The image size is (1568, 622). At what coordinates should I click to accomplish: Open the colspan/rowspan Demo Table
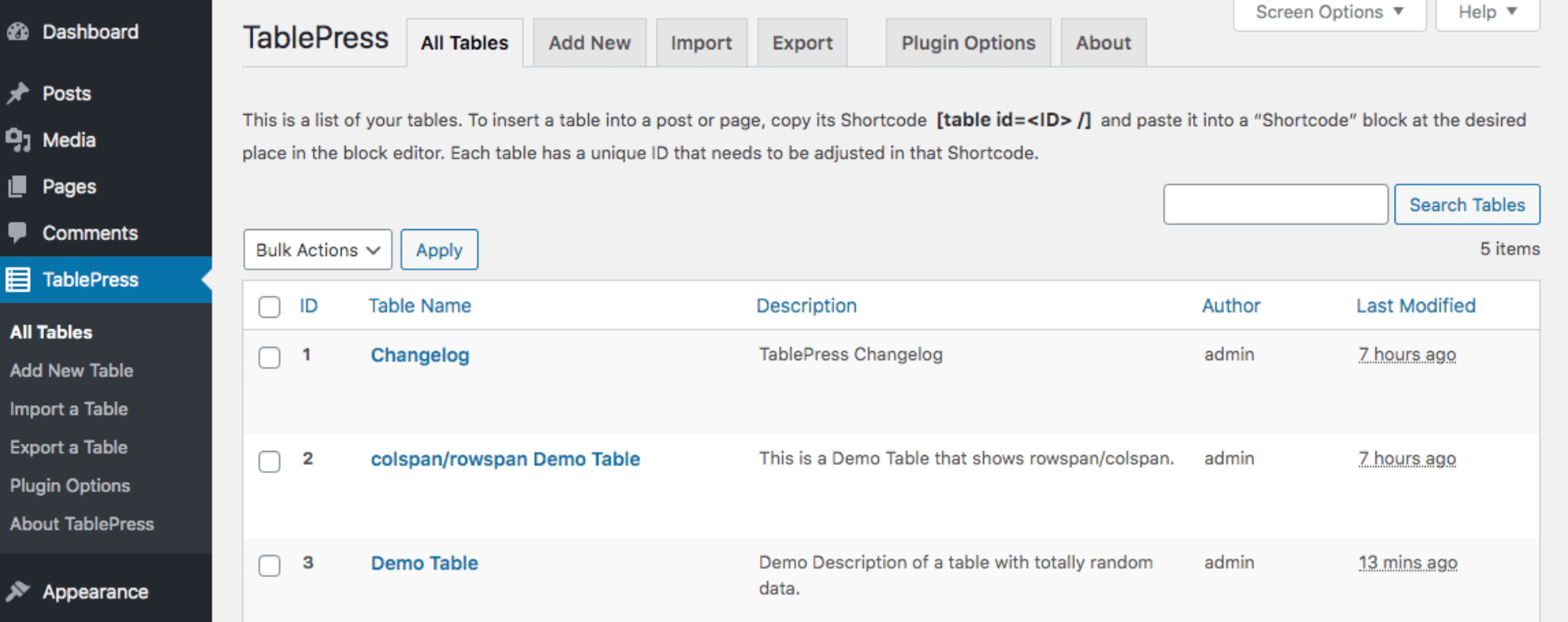pos(505,459)
